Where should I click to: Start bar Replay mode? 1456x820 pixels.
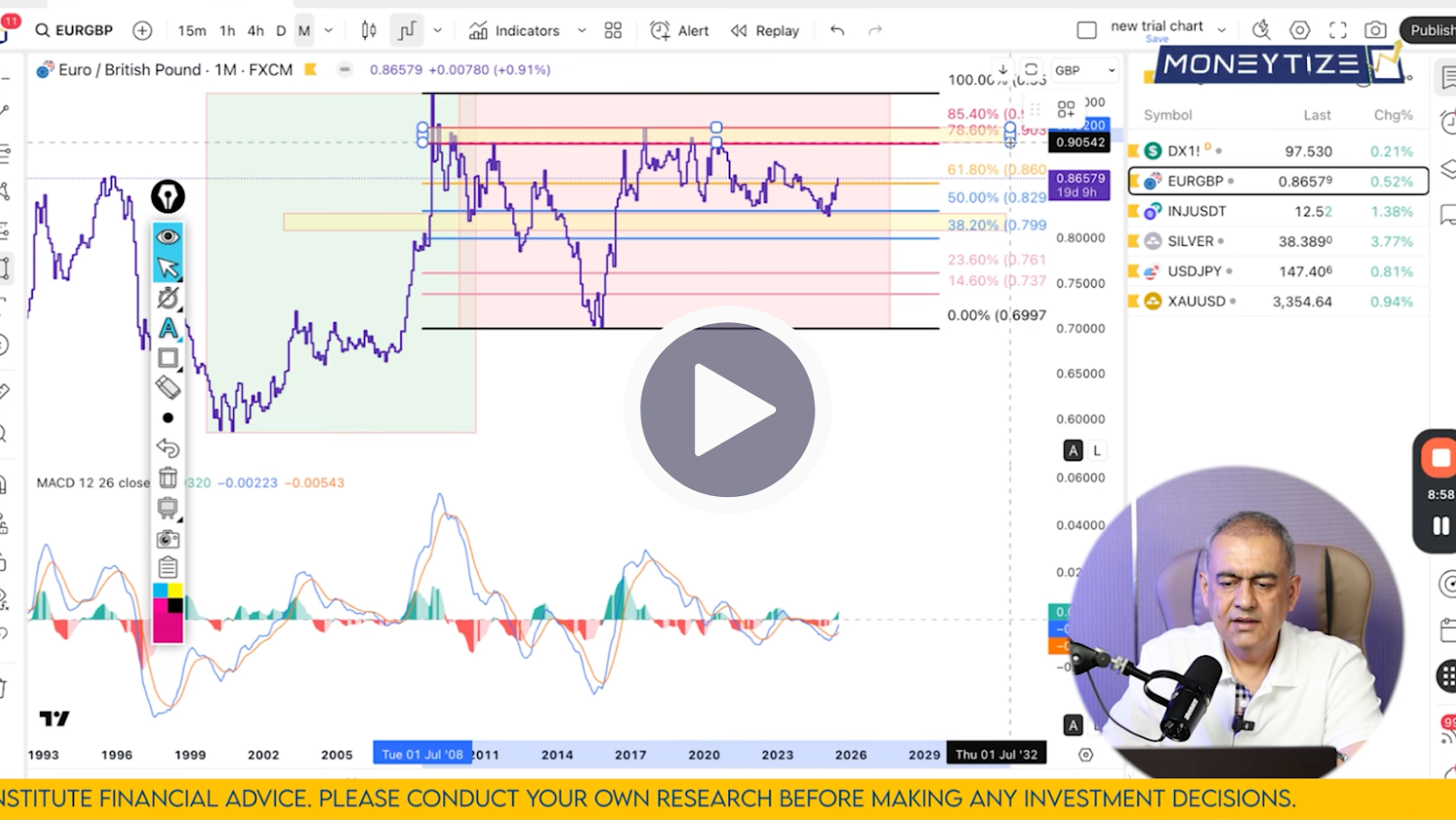pyautogui.click(x=765, y=30)
